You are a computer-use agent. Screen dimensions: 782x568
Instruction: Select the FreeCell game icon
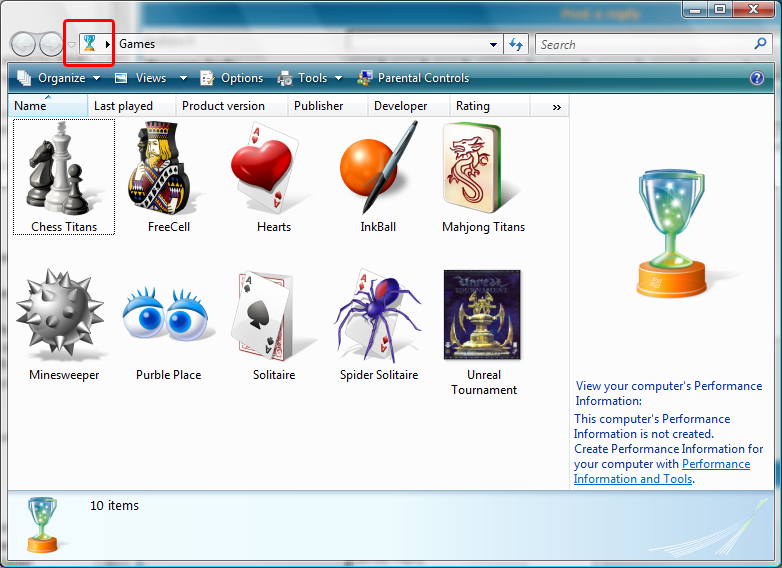pyautogui.click(x=168, y=168)
